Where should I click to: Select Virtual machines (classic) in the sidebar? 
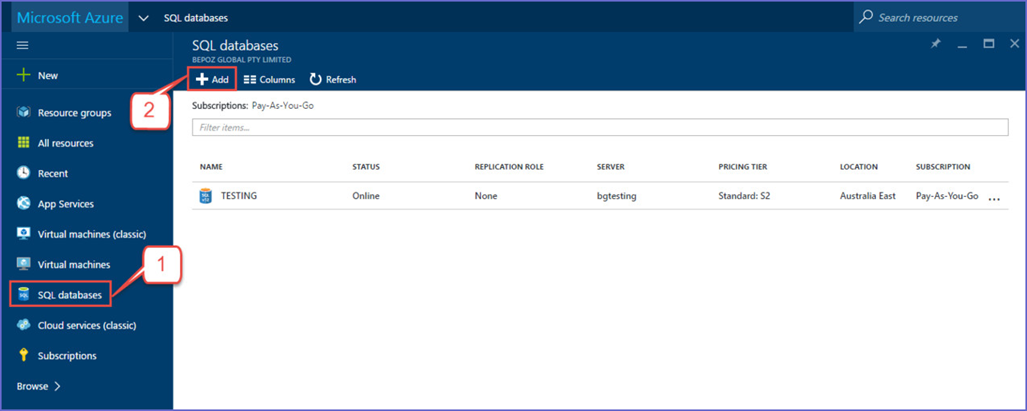(92, 234)
